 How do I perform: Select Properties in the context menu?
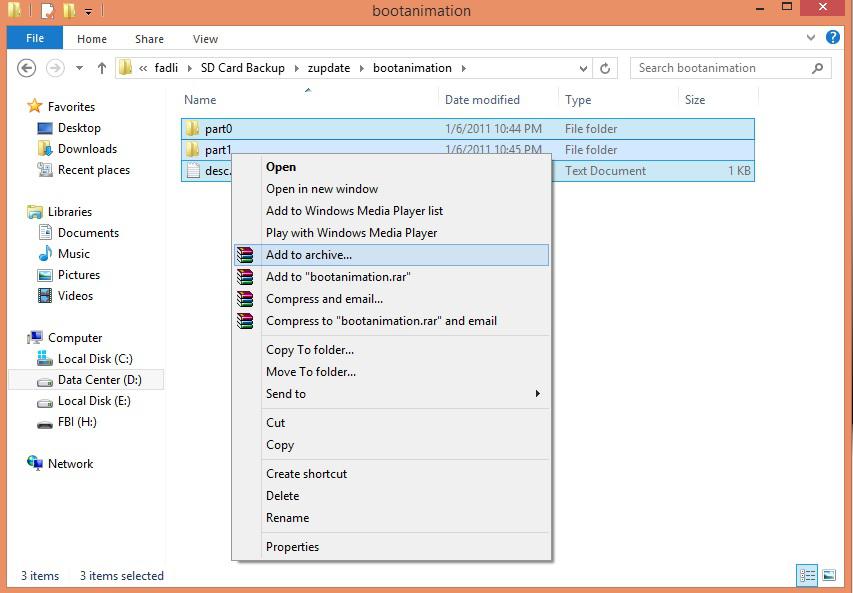coord(292,547)
